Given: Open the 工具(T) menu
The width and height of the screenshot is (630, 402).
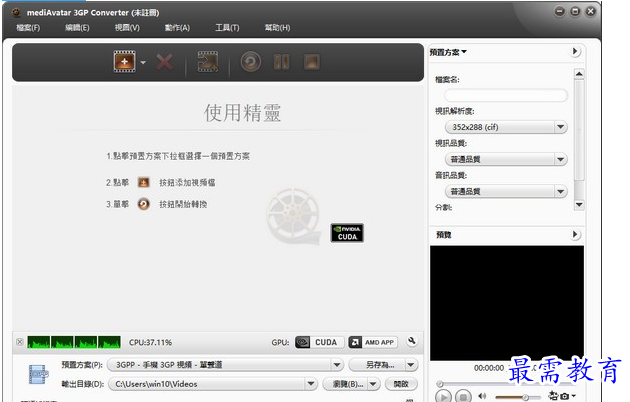Looking at the screenshot, I should (227, 28).
